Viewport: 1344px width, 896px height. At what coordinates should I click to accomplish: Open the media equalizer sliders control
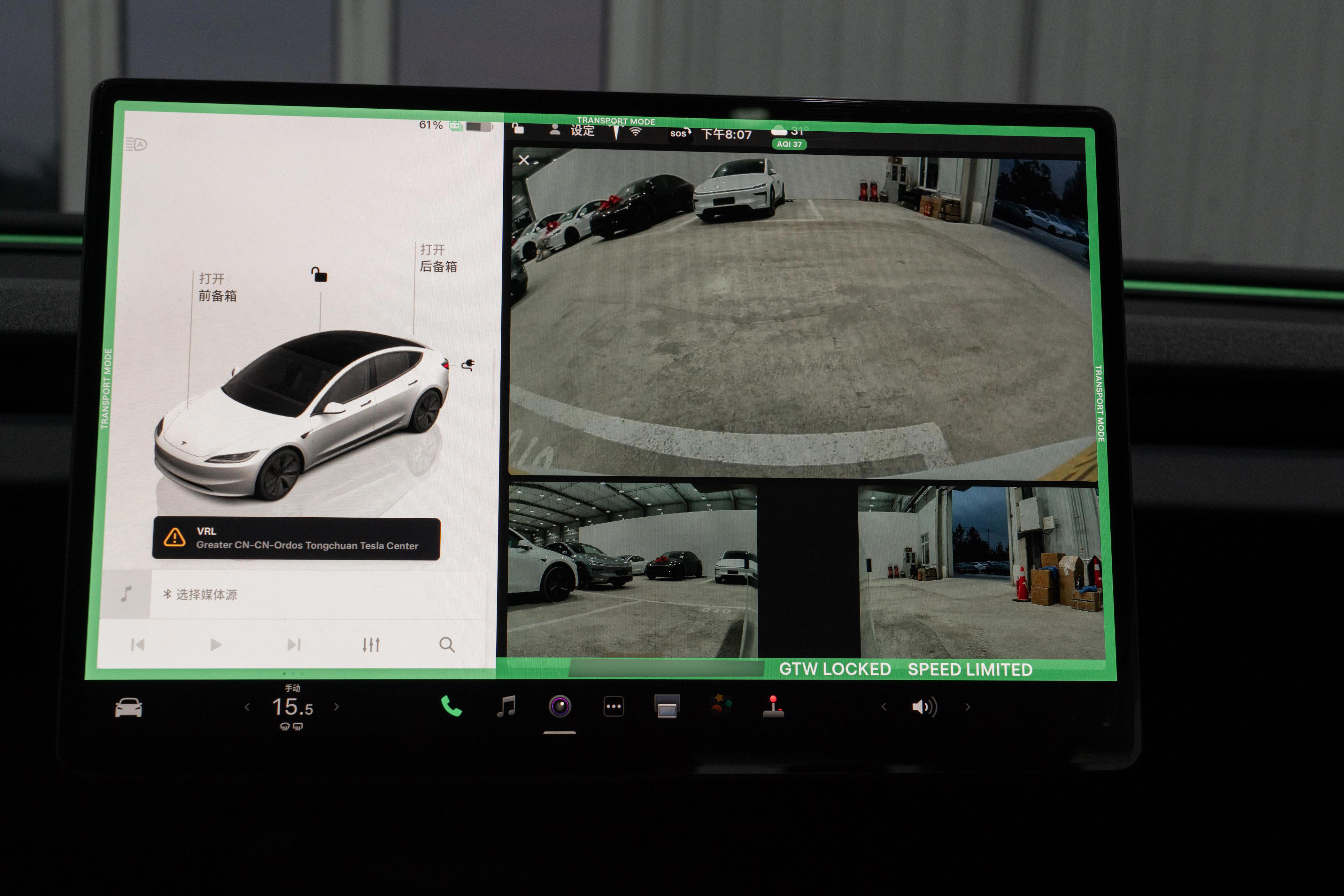pos(371,645)
